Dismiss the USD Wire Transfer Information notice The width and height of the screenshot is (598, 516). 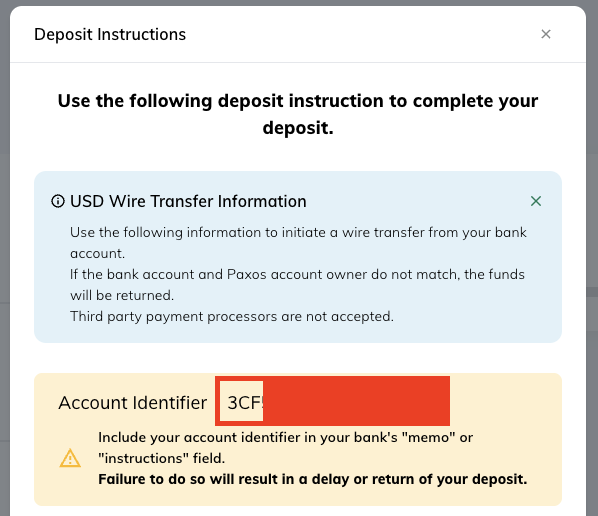536,201
